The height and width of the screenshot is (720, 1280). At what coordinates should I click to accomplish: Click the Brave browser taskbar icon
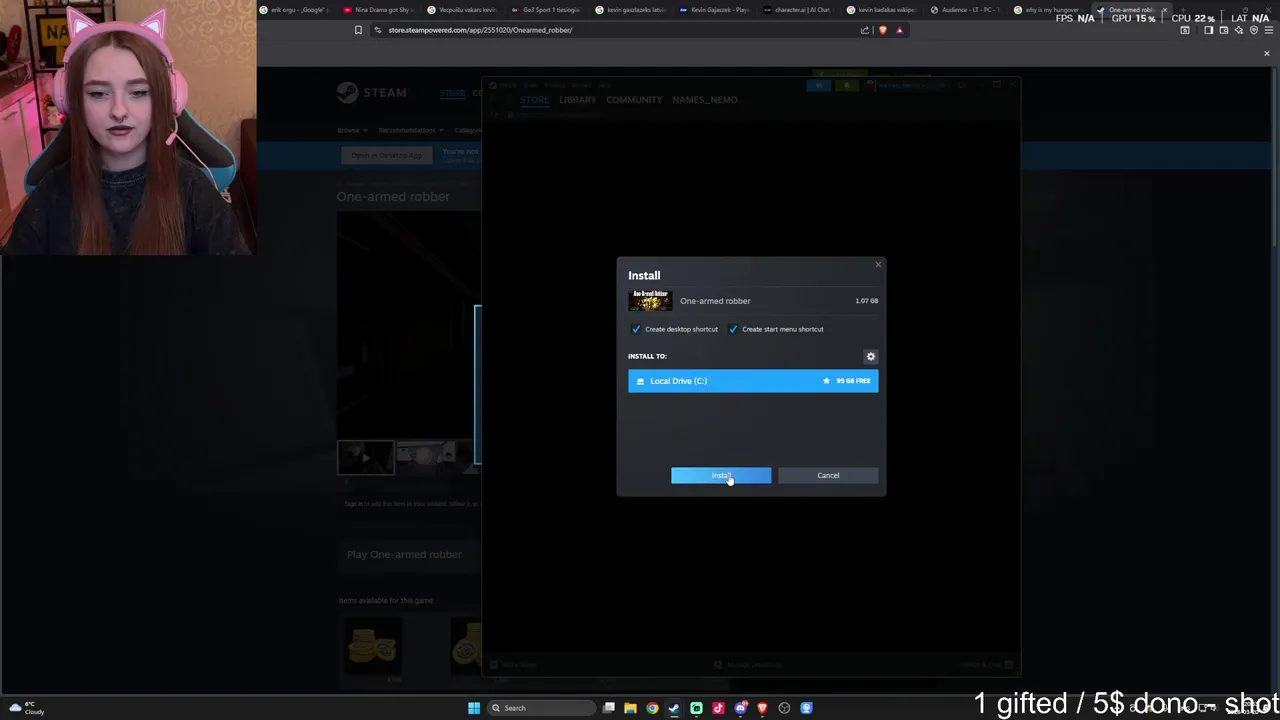pyautogui.click(x=762, y=708)
